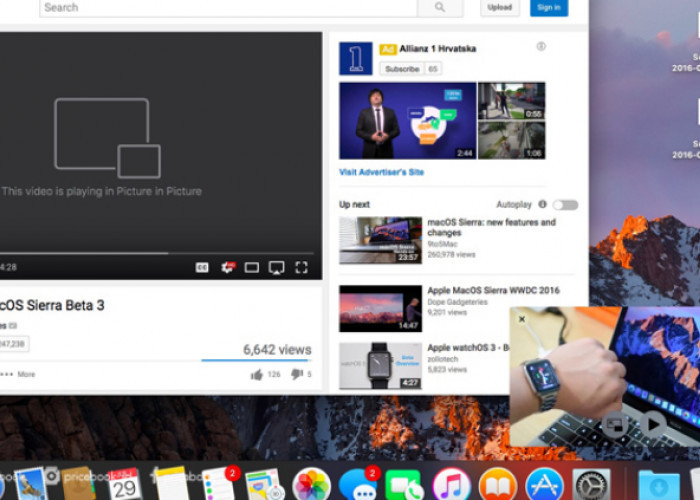The image size is (700, 500).
Task: Open the ad thumbnail with 1:06 duration
Action: pyautogui.click(x=512, y=140)
